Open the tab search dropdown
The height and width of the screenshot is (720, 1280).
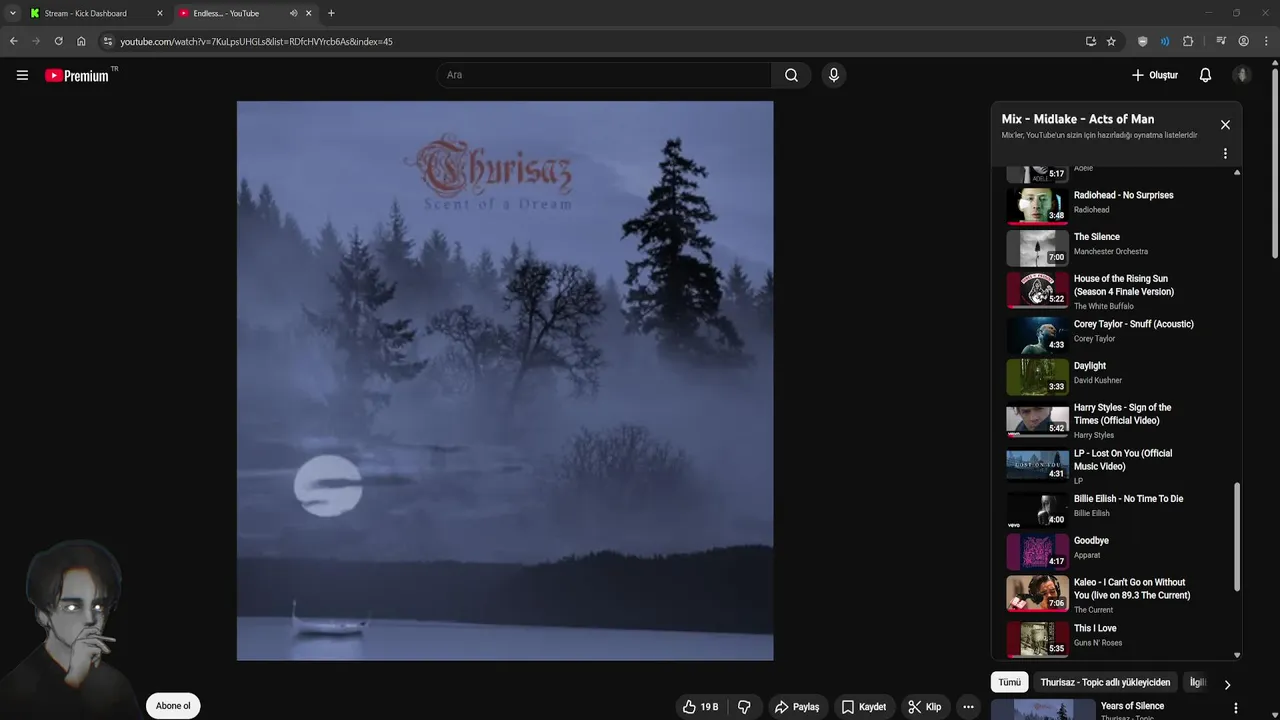13,13
